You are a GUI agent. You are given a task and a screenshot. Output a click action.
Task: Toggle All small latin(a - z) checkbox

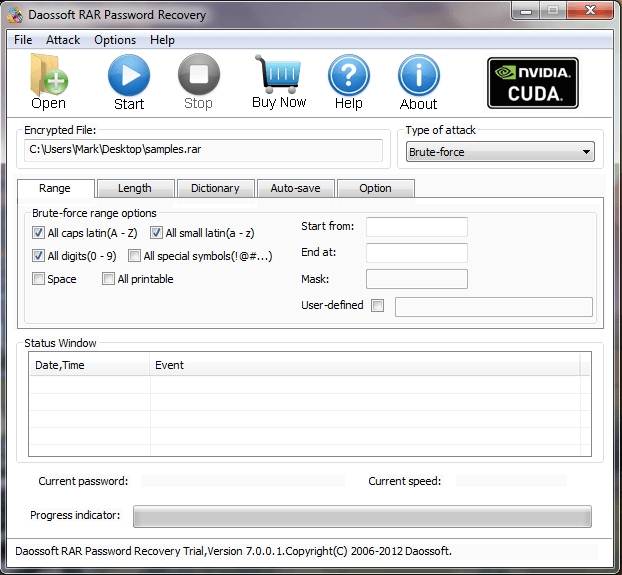[x=156, y=233]
